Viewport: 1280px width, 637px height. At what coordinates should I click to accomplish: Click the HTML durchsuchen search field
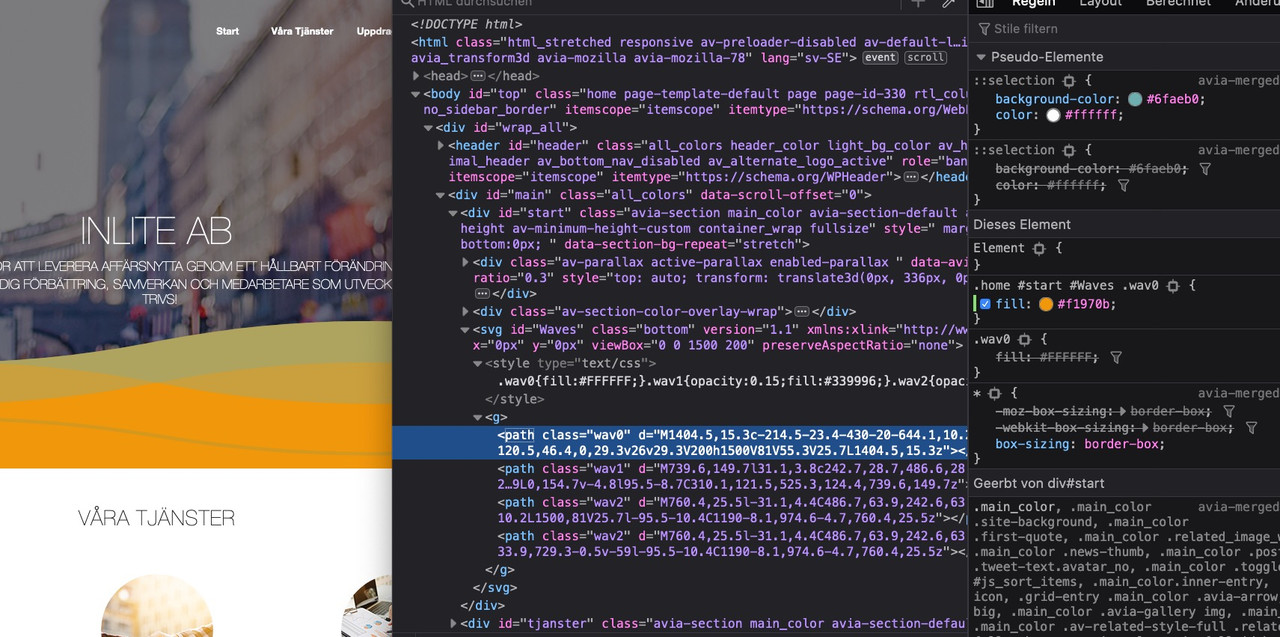click(650, 4)
